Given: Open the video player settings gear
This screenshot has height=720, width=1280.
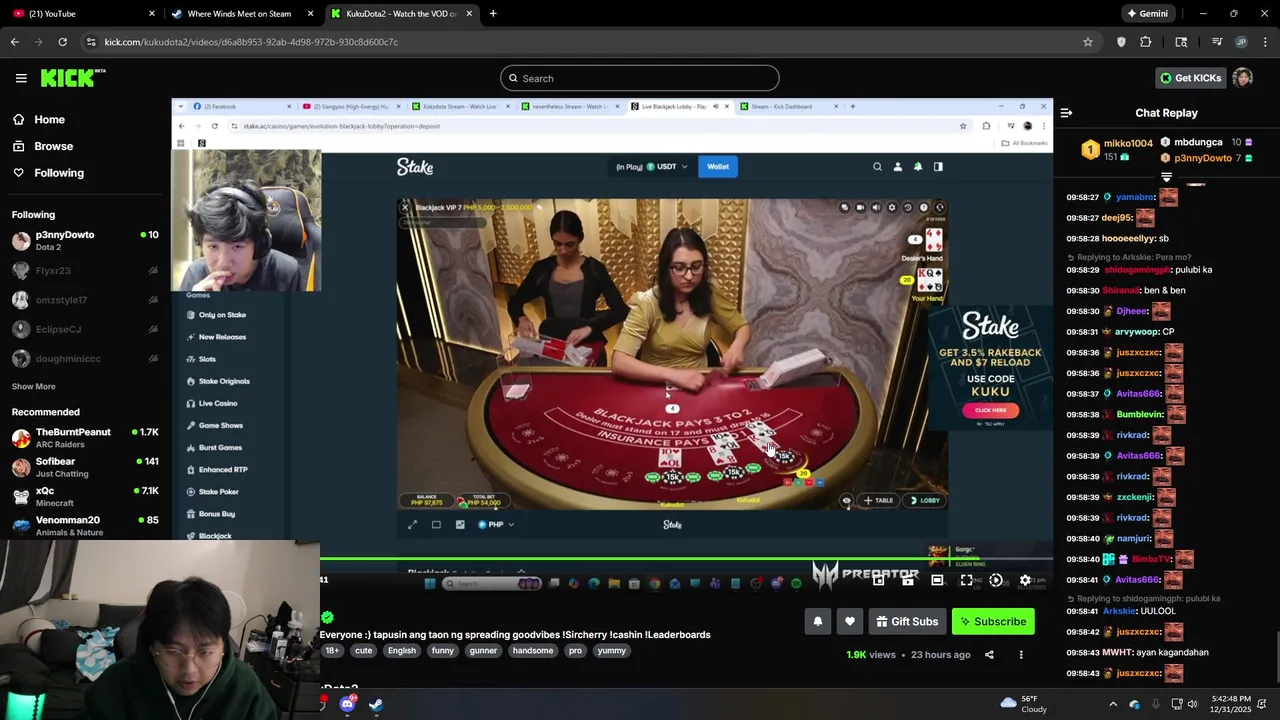Looking at the screenshot, I should click(x=1025, y=580).
